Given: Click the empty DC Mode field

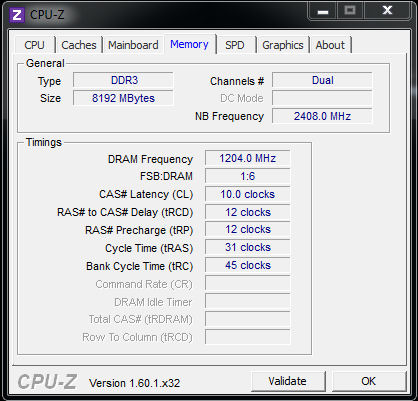Looking at the screenshot, I should (322, 98).
